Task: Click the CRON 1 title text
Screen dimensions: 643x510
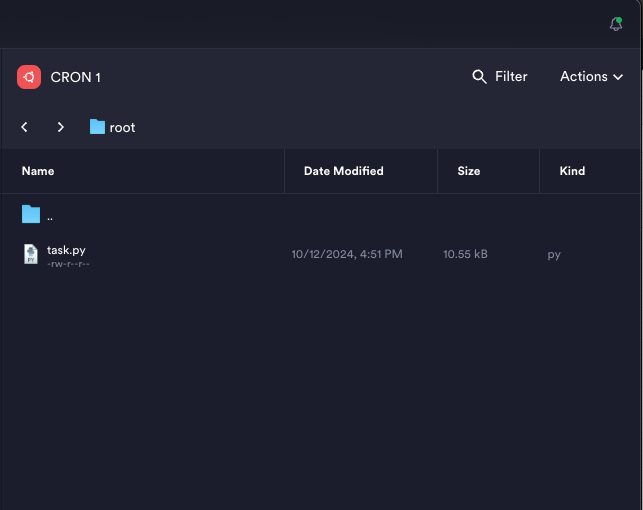Action: pos(75,77)
